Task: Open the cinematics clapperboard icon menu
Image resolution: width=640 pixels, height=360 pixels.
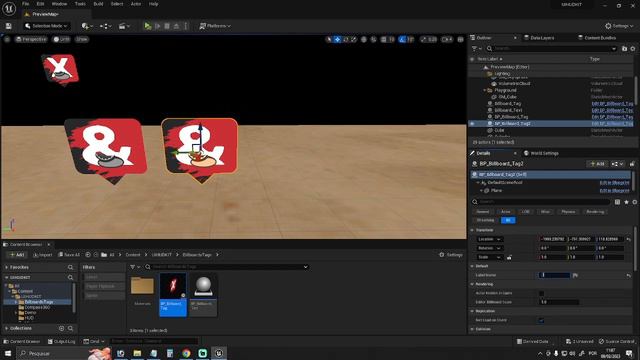Action: tap(124, 26)
